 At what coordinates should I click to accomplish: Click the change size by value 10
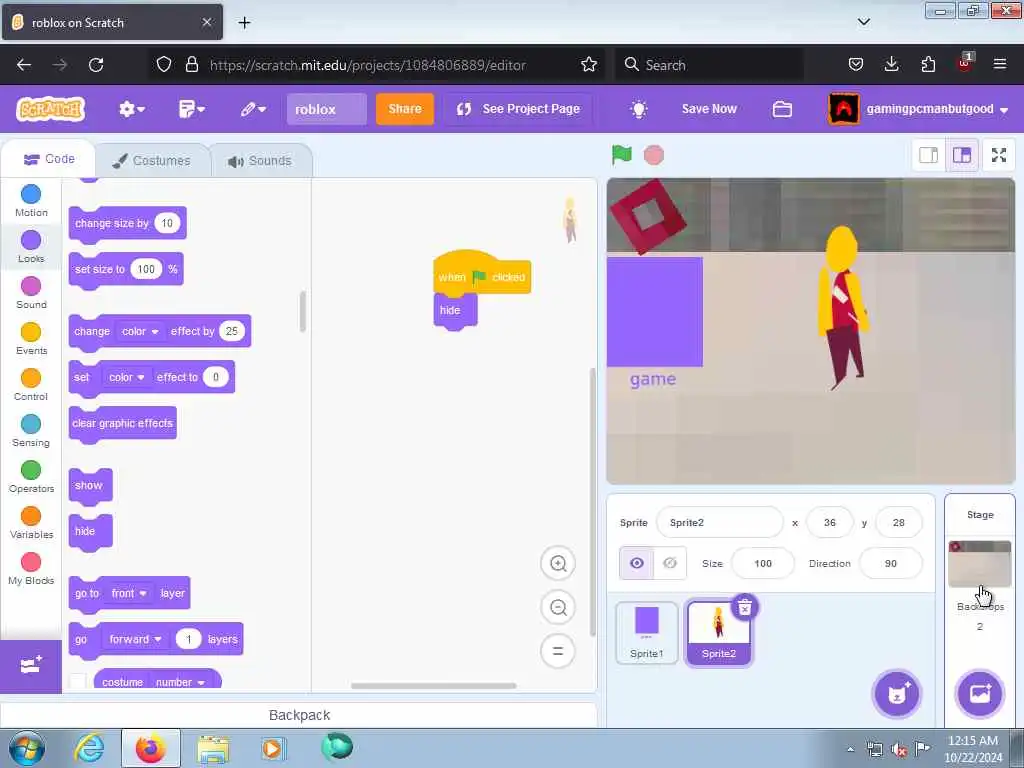click(167, 223)
